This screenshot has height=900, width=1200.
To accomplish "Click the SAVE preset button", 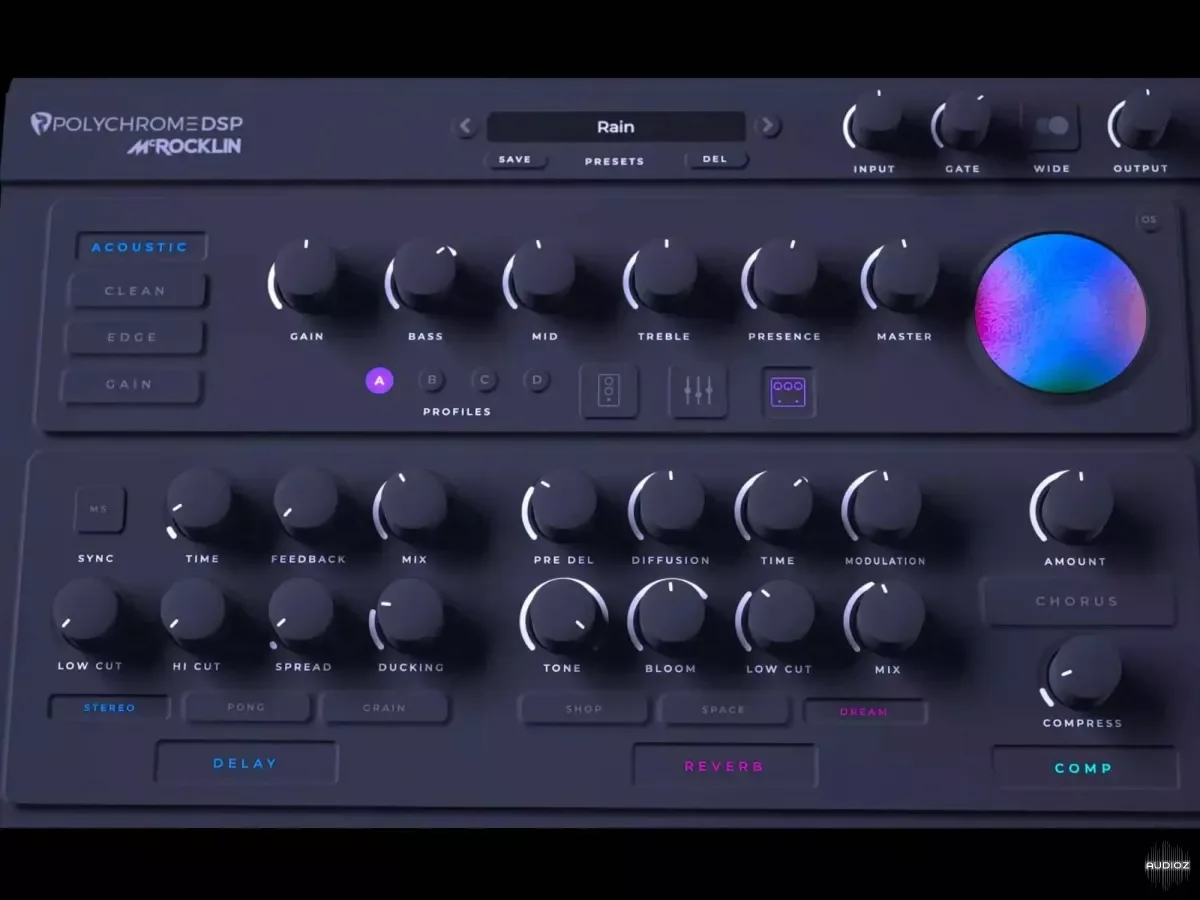I will [515, 159].
